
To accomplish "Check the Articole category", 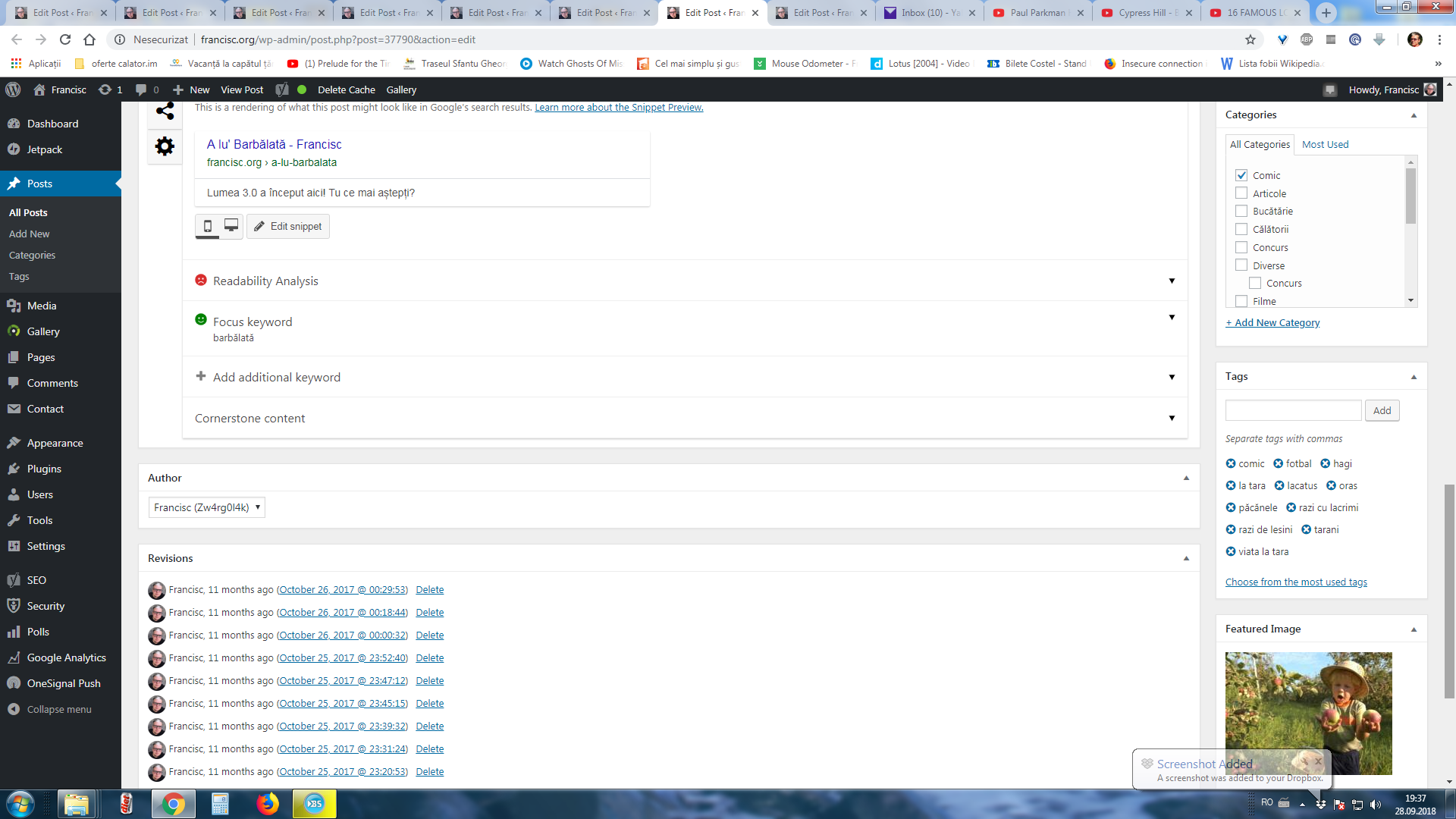I will click(x=1241, y=193).
